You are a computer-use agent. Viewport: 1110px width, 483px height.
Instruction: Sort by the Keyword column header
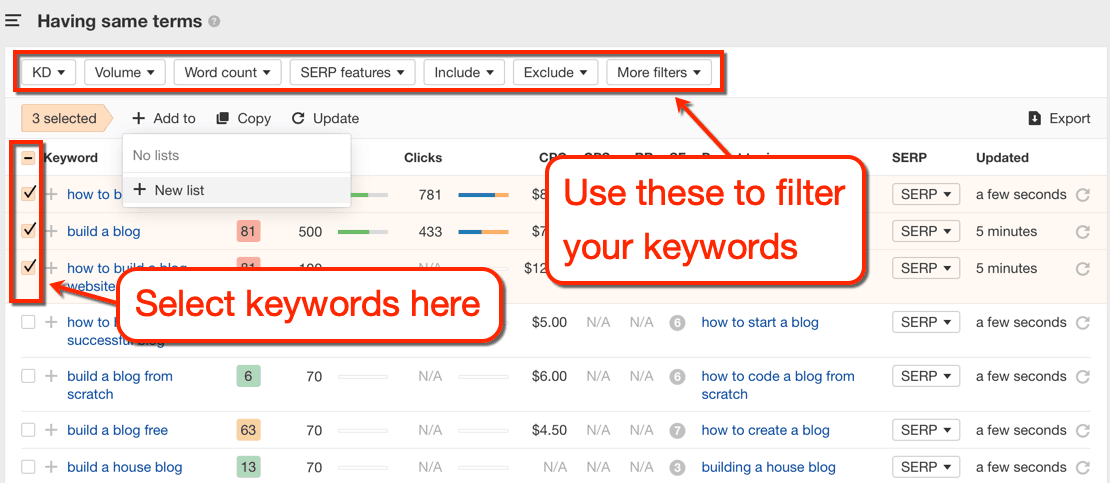(x=71, y=158)
